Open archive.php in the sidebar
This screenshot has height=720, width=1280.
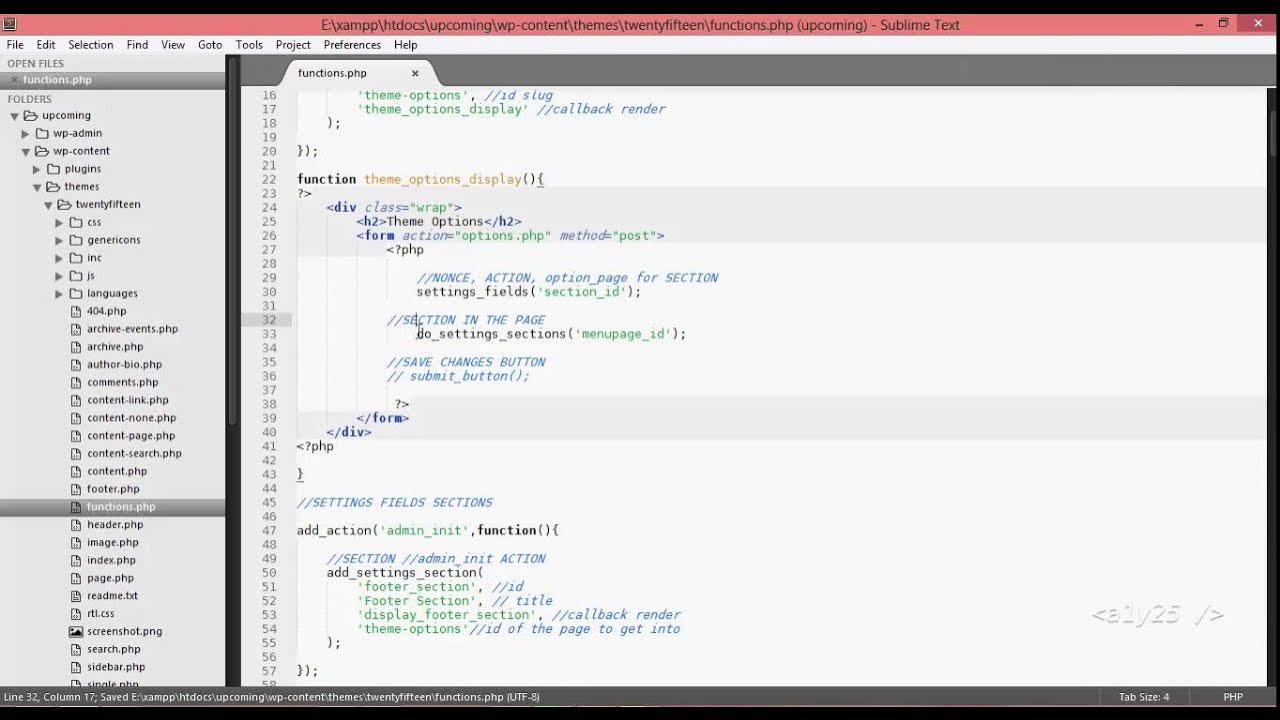click(x=115, y=347)
